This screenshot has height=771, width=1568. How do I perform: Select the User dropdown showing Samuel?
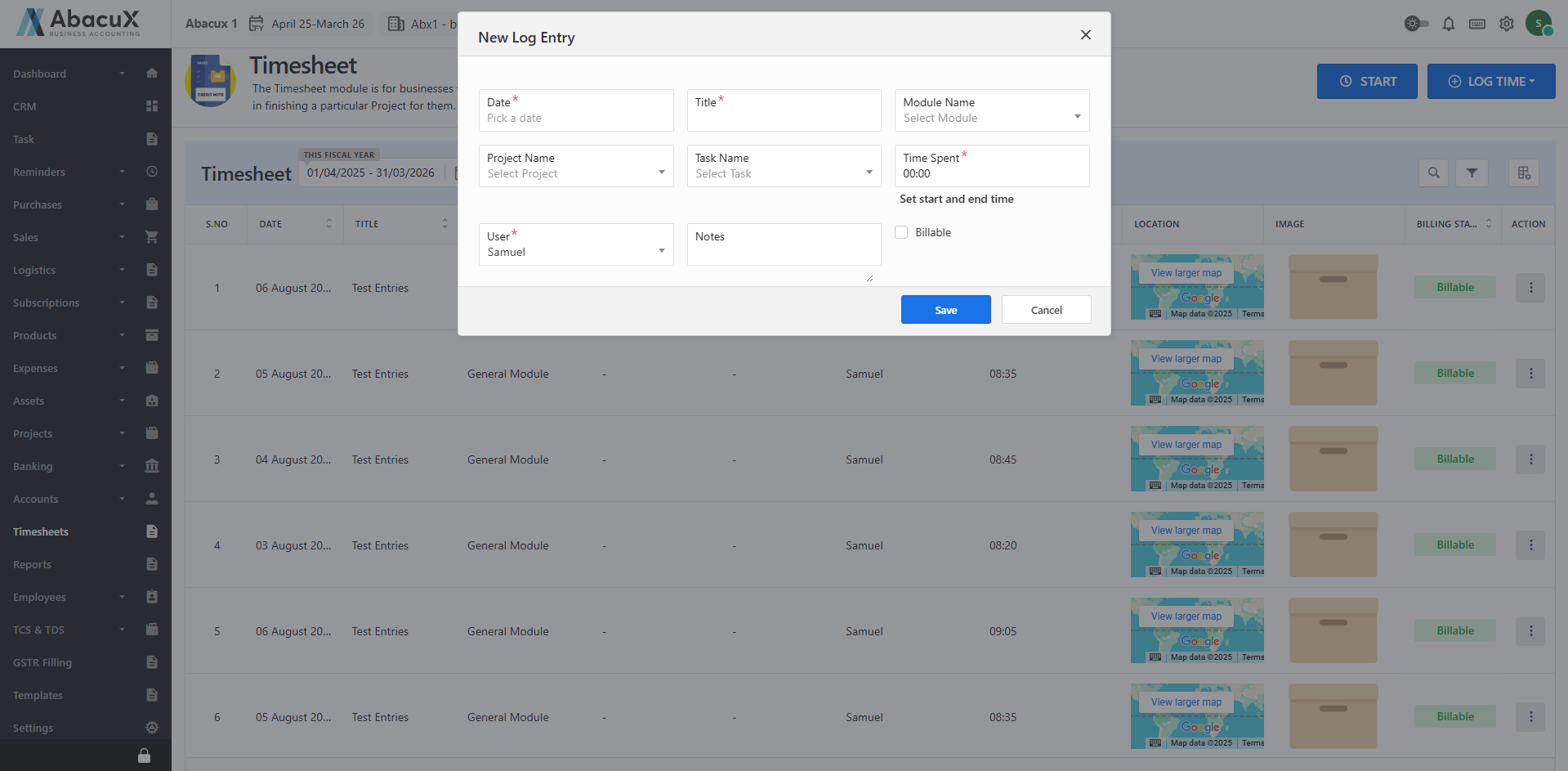(575, 244)
